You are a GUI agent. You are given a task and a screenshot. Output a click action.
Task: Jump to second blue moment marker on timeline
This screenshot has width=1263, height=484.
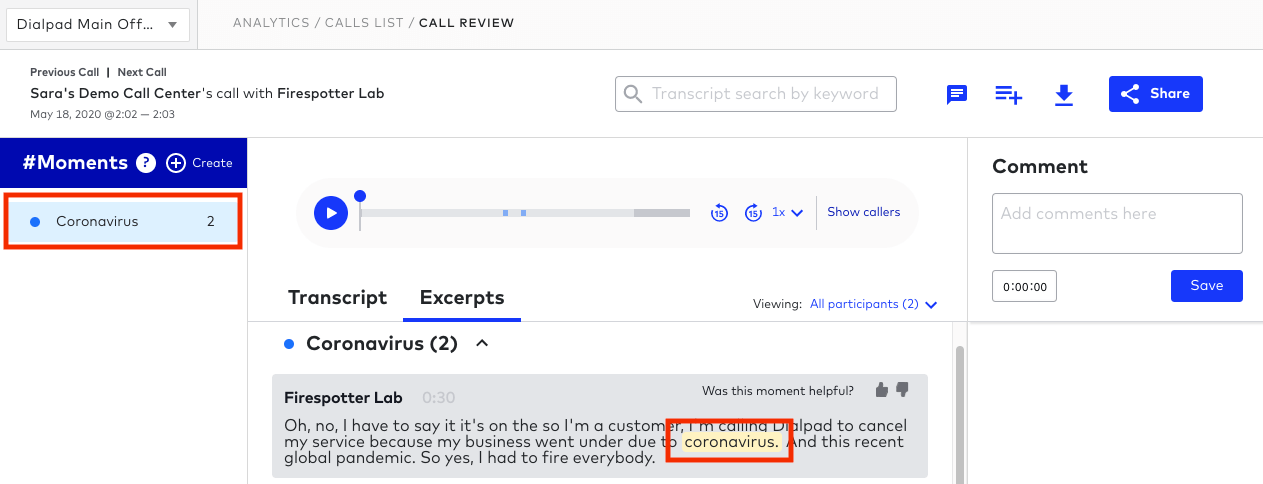click(523, 213)
